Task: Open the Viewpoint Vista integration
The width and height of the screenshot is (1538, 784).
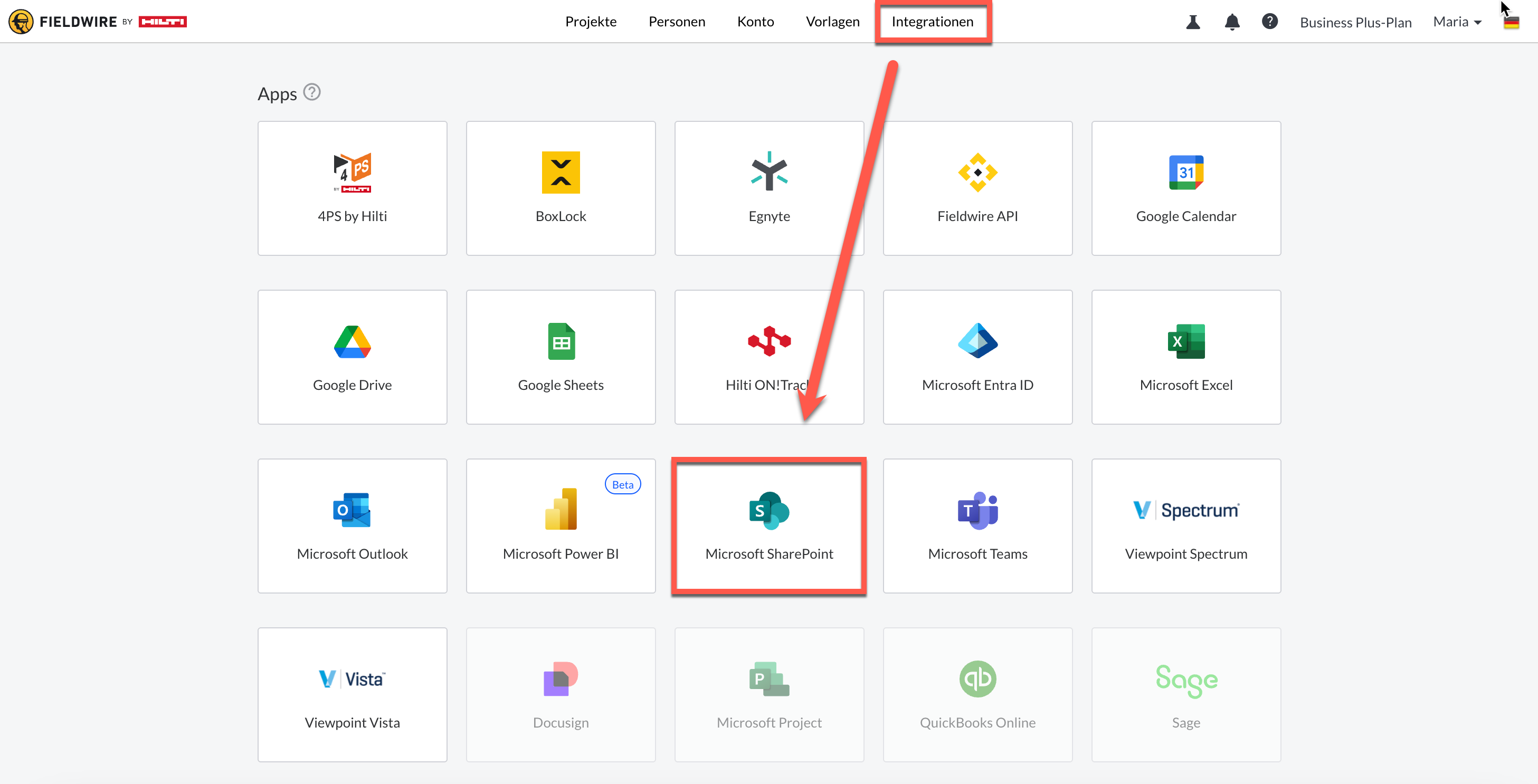Action: point(352,695)
